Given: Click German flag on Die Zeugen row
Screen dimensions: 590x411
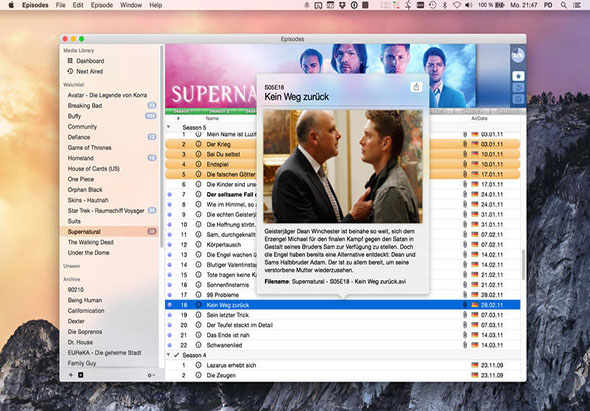Looking at the screenshot, I should 474,375.
